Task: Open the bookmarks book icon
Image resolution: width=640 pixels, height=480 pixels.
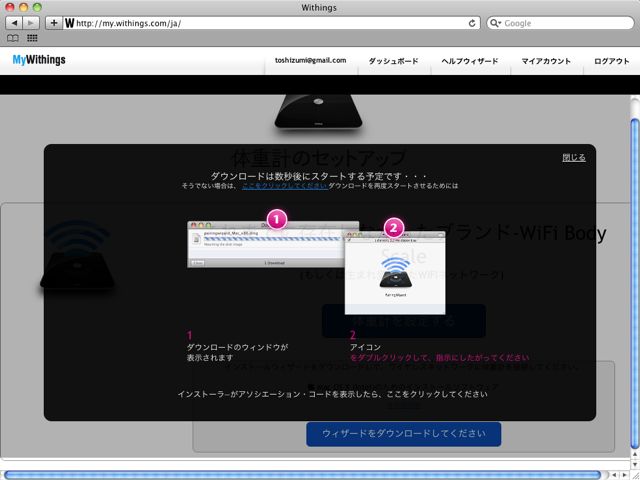Action: click(x=13, y=38)
